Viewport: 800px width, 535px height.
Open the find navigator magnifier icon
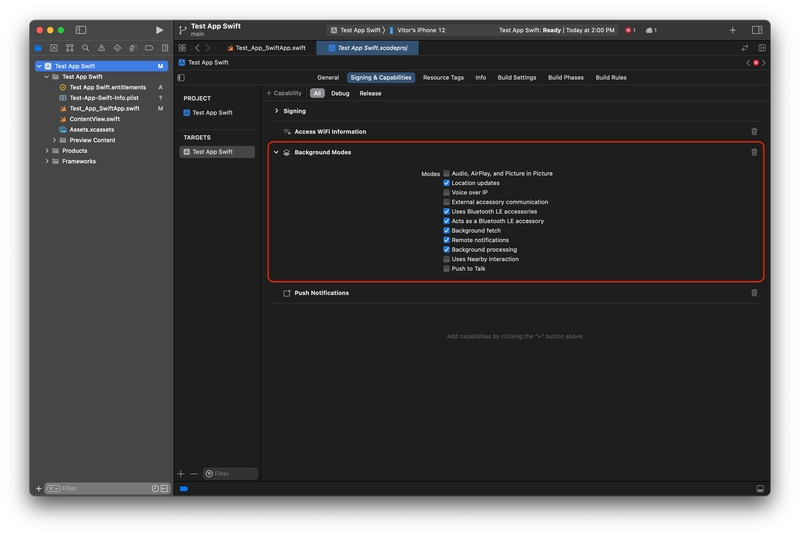point(86,48)
